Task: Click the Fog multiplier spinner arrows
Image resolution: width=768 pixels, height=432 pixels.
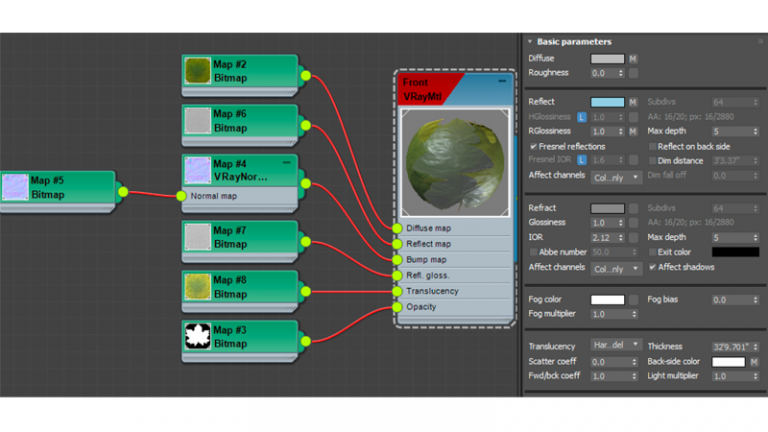Action: click(x=634, y=314)
